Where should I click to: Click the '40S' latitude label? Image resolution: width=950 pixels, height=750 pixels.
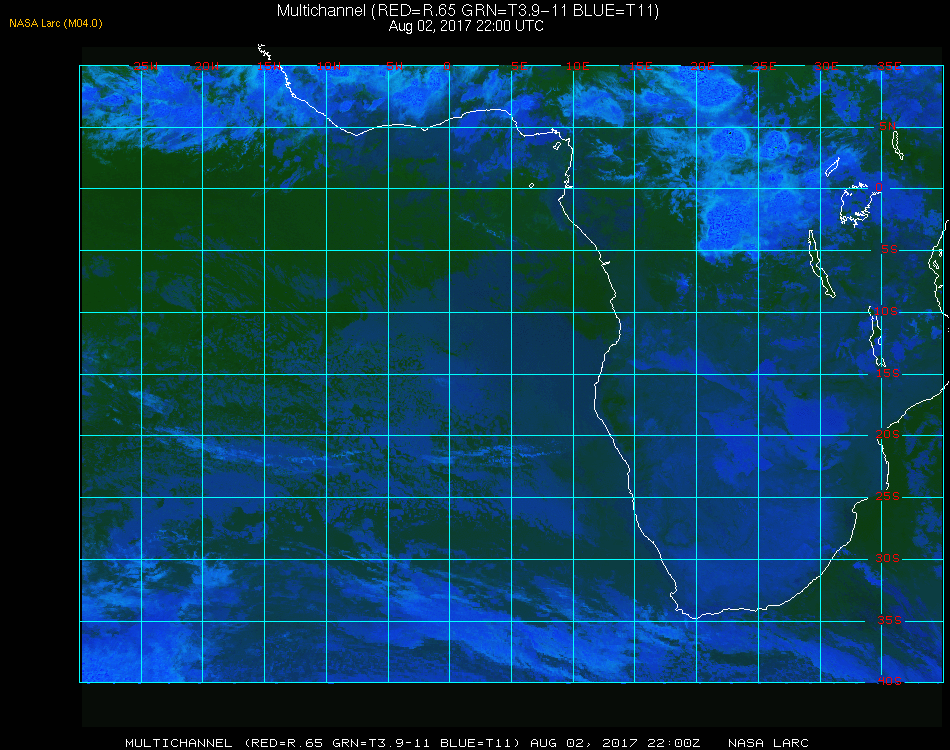[889, 681]
